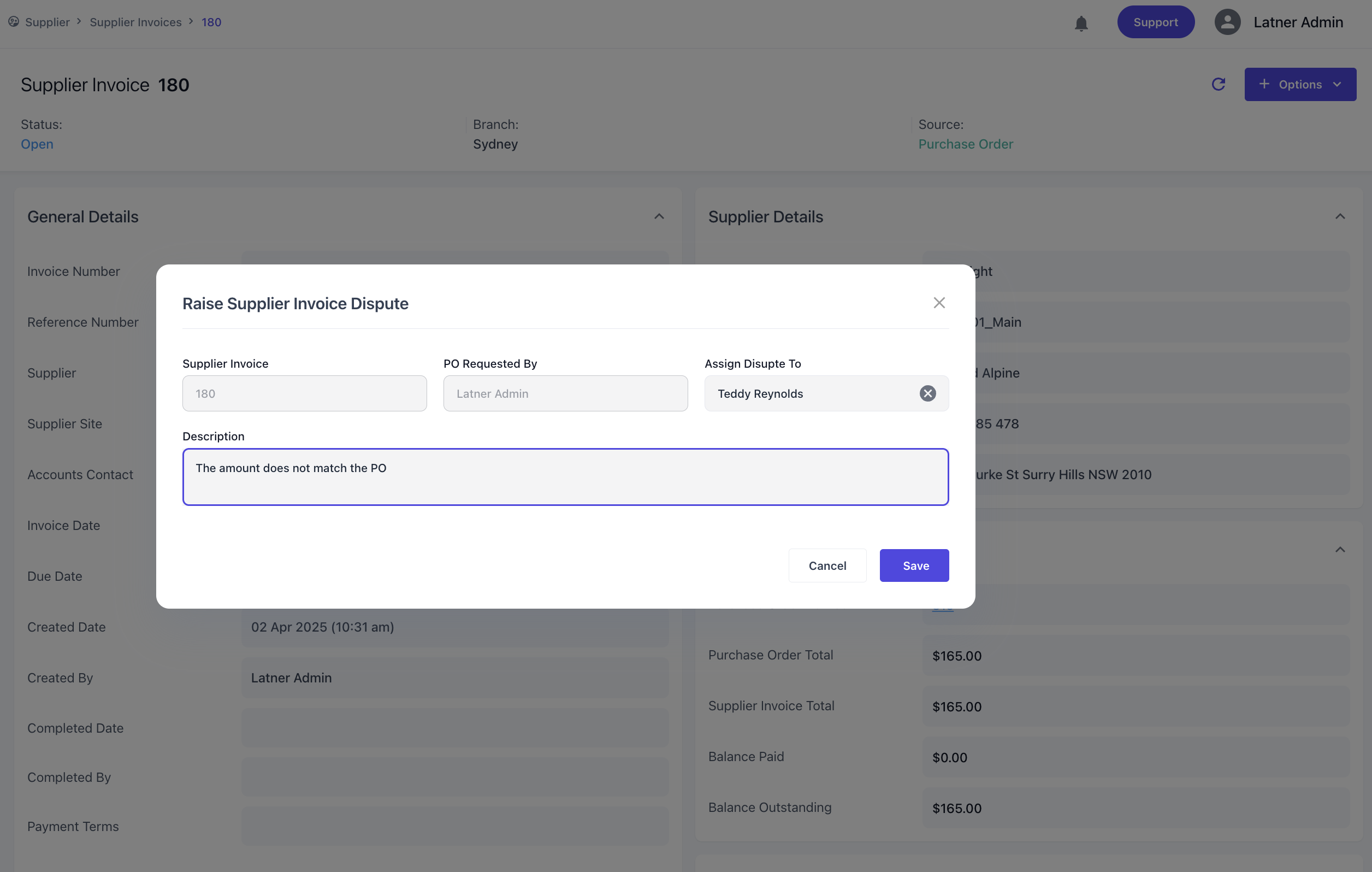Navigate to Supplier breadcrumb link

pos(48,22)
